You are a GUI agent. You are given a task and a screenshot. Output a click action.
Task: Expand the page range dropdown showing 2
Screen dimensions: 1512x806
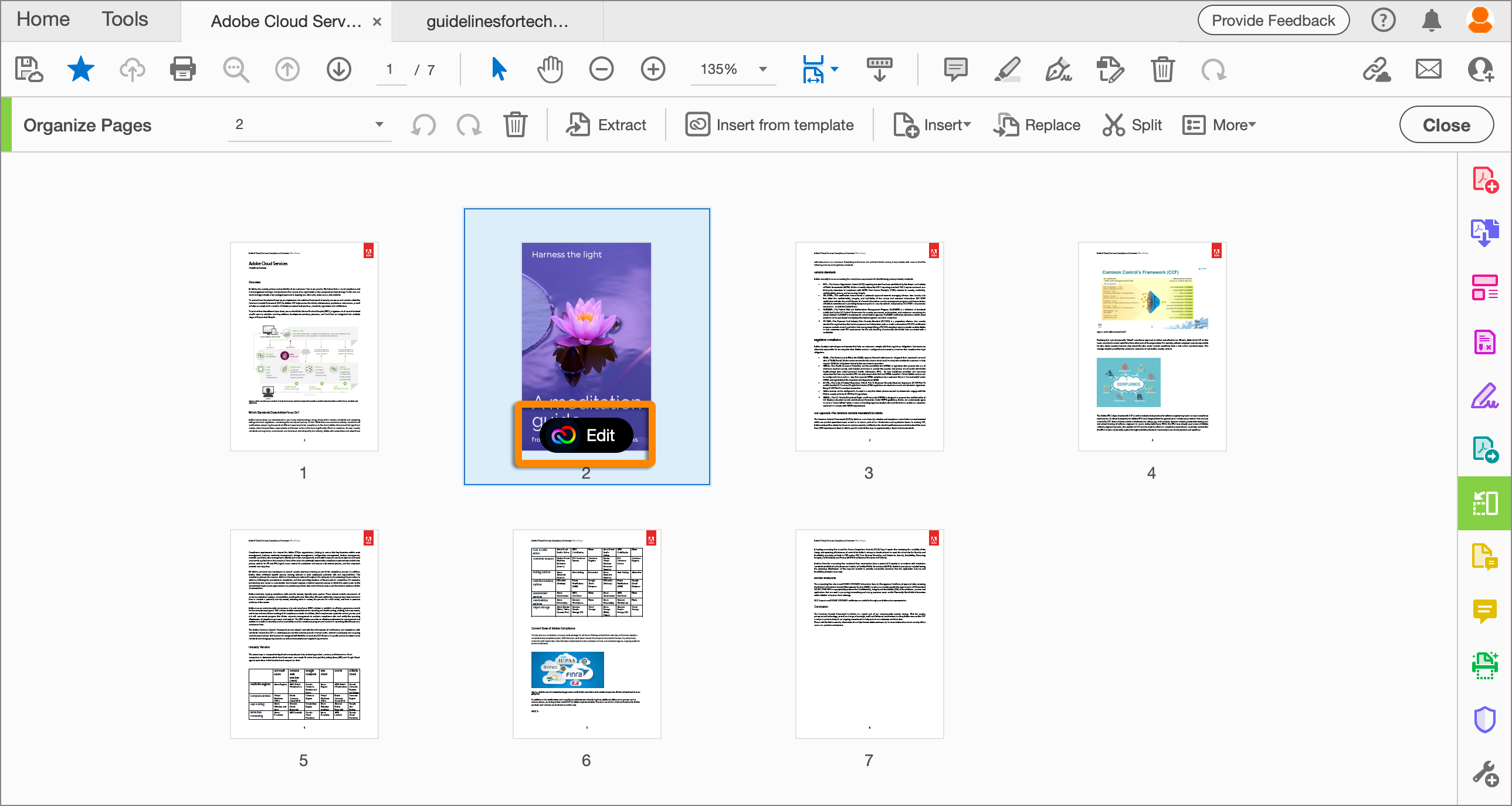(x=379, y=124)
